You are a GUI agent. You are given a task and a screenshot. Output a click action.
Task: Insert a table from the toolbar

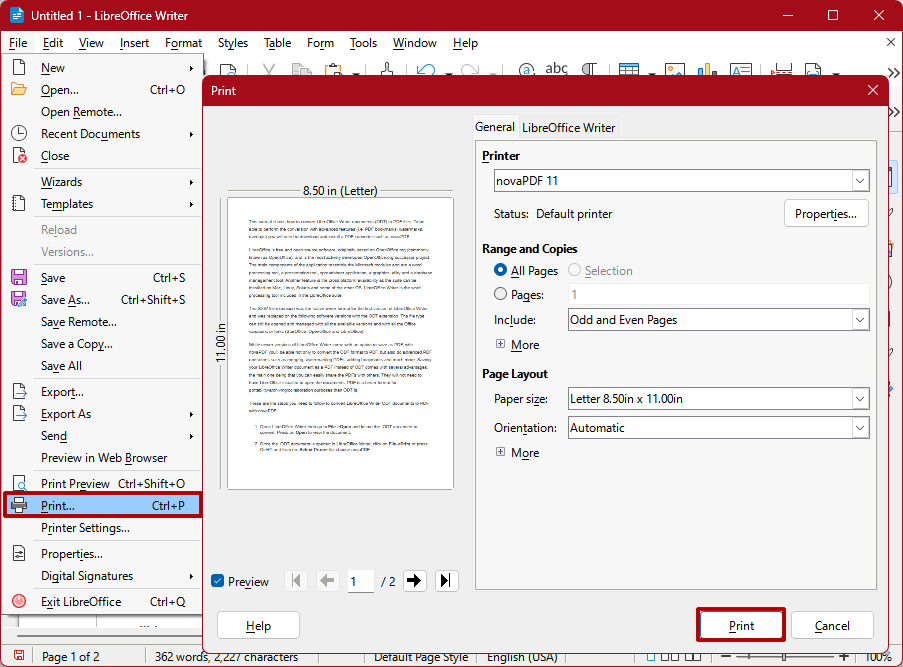click(629, 69)
